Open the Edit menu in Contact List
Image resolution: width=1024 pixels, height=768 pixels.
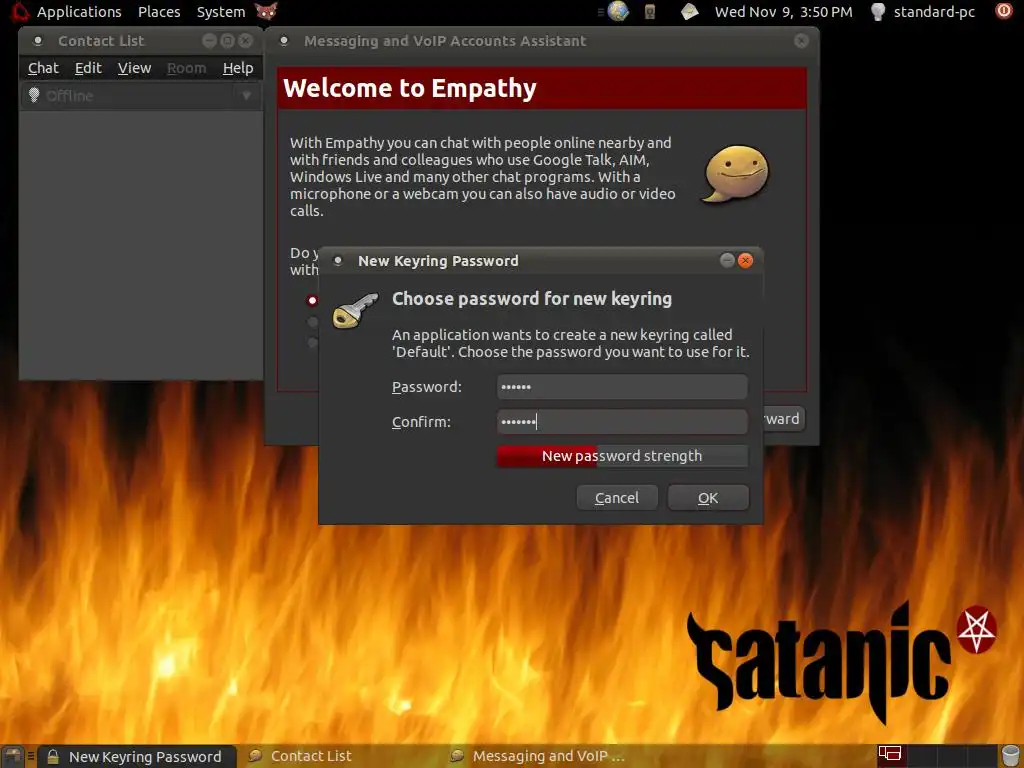(88, 68)
